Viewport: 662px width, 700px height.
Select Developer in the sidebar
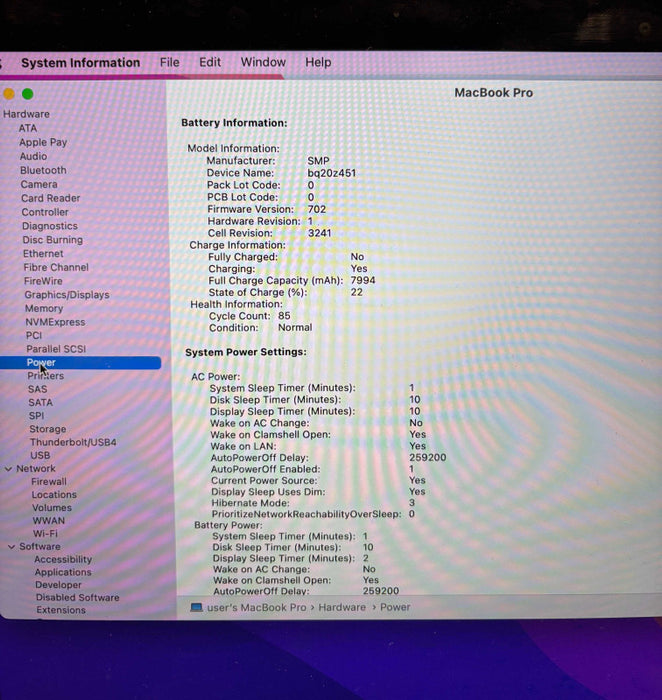(x=58, y=585)
